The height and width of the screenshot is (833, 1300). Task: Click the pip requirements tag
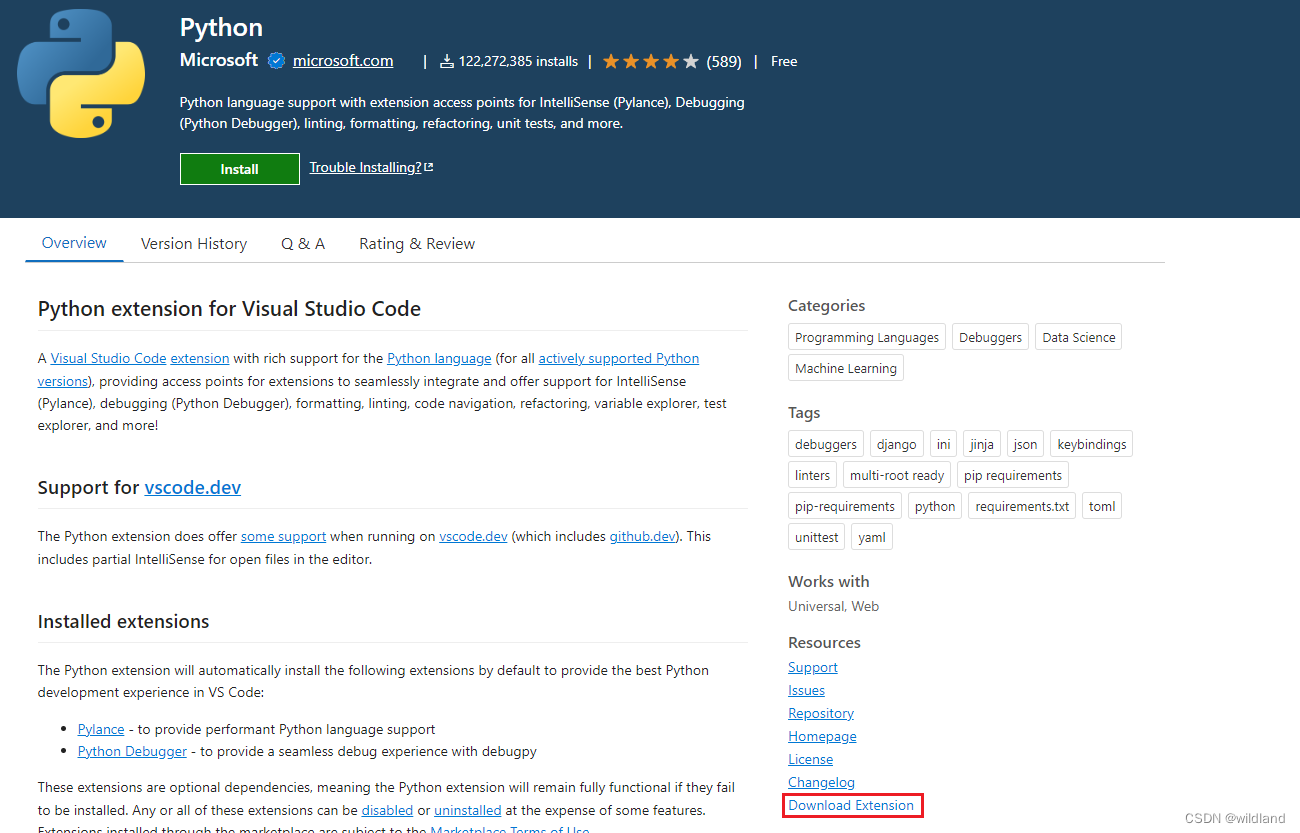[1013, 475]
